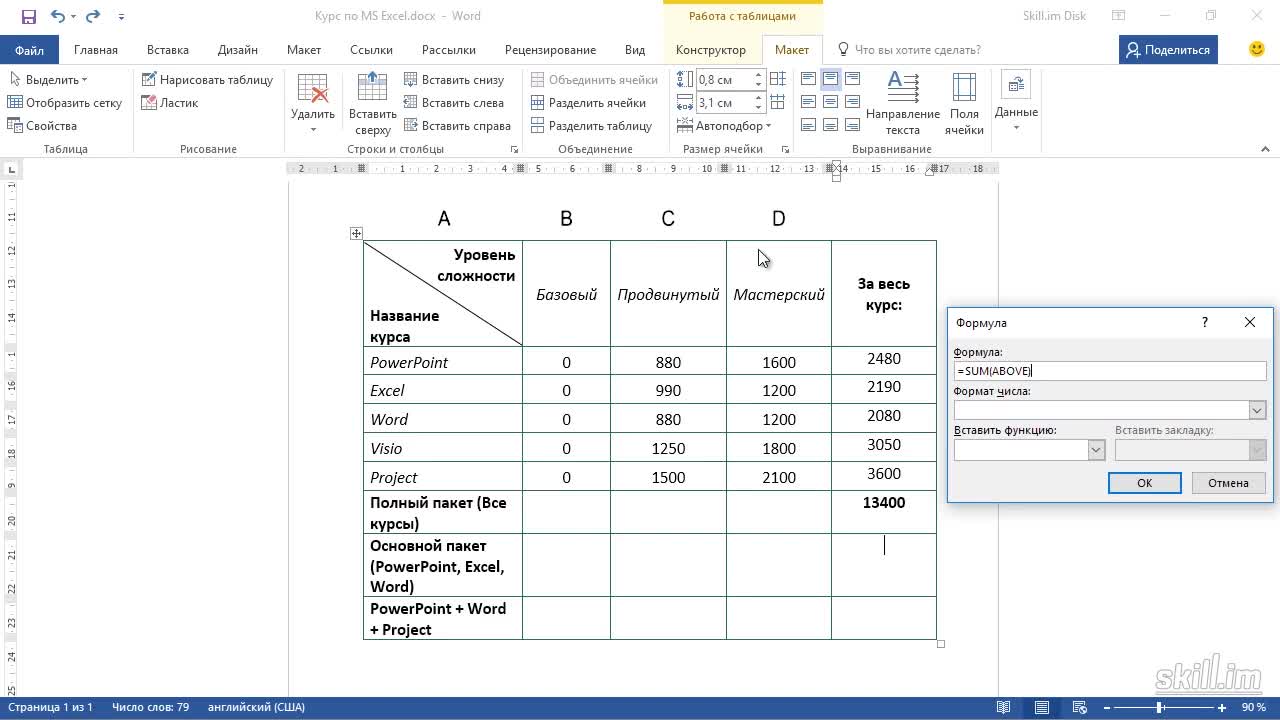Viewport: 1280px width, 720px height.
Task: Open Paste bookmark (Вставить закладку) dropdown
Action: pyautogui.click(x=1257, y=450)
